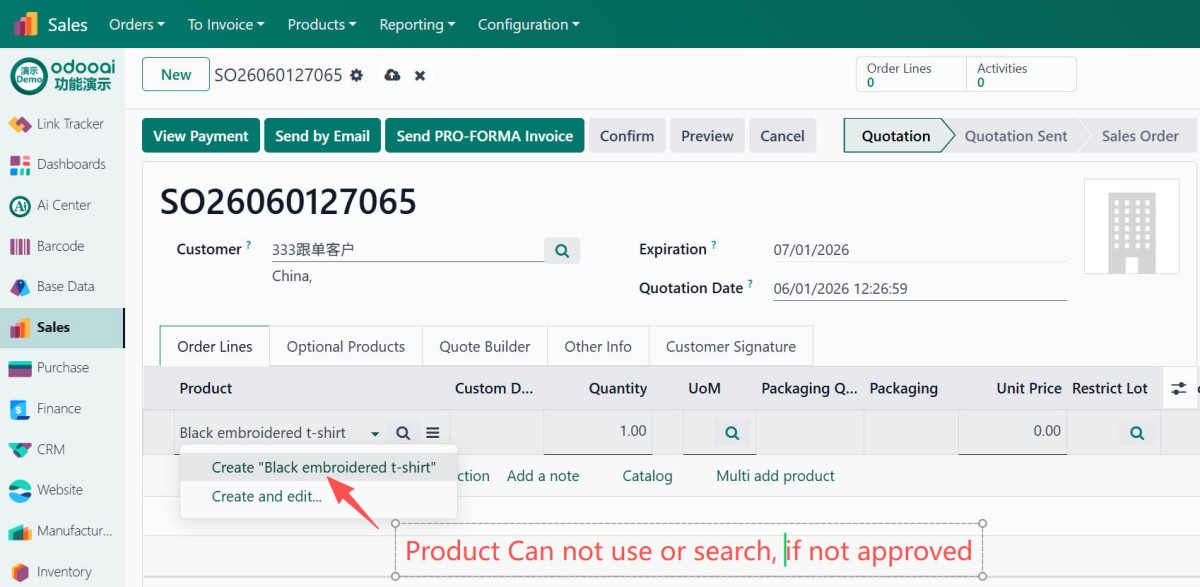This screenshot has width=1200, height=587.
Task: Sort by the Product column header
Action: 206,388
